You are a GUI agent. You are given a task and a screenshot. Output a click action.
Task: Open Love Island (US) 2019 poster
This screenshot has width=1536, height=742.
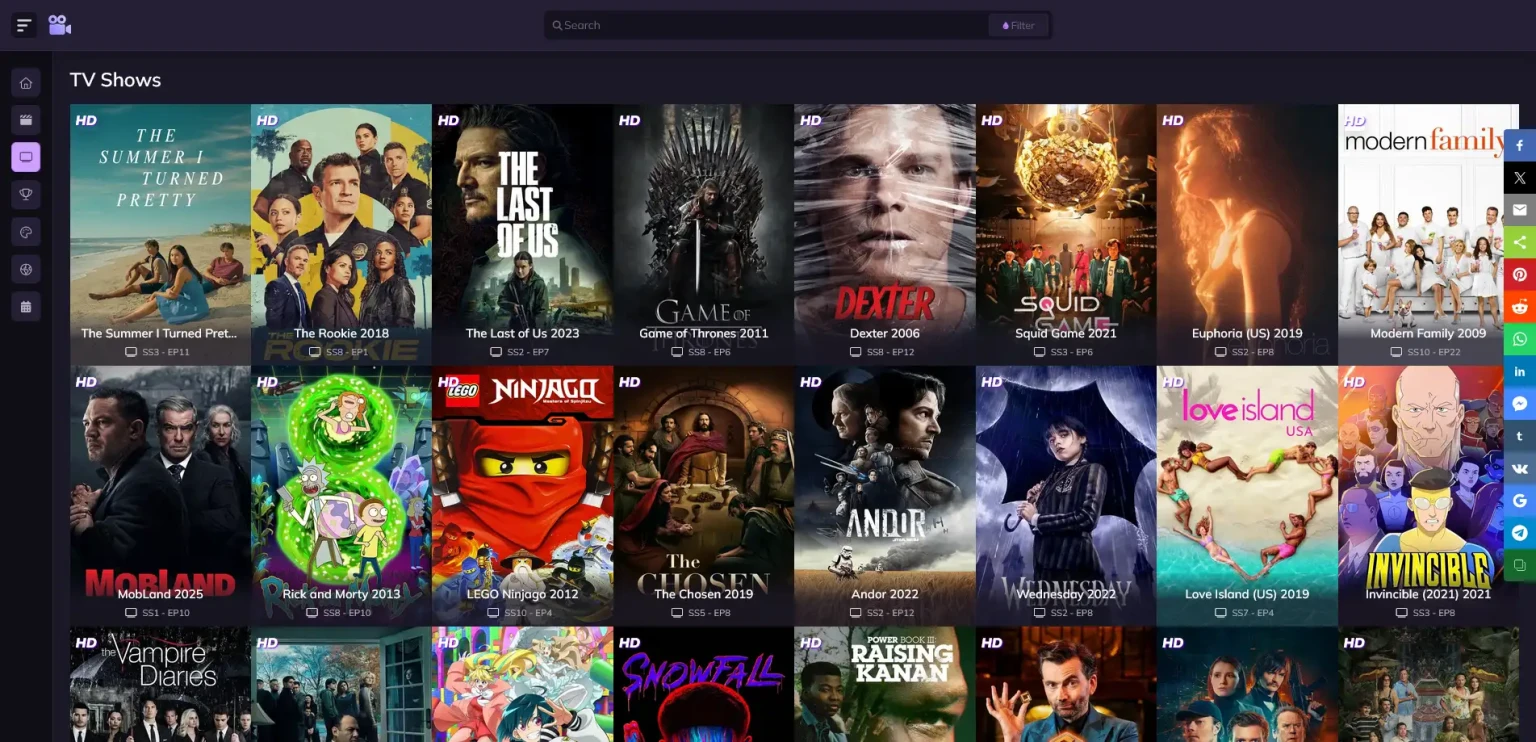click(1247, 495)
